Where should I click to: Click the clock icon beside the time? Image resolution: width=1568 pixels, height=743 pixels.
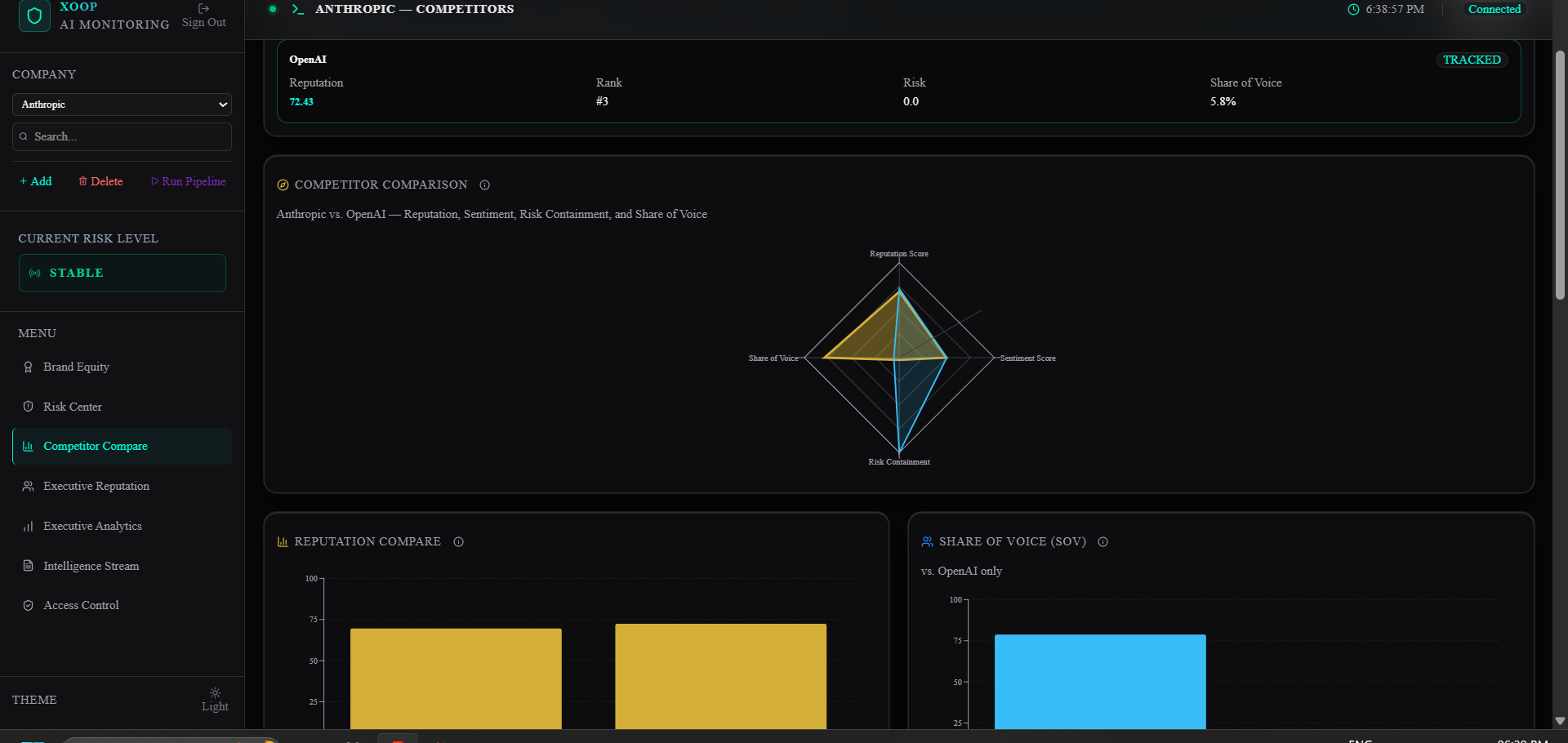click(1353, 9)
